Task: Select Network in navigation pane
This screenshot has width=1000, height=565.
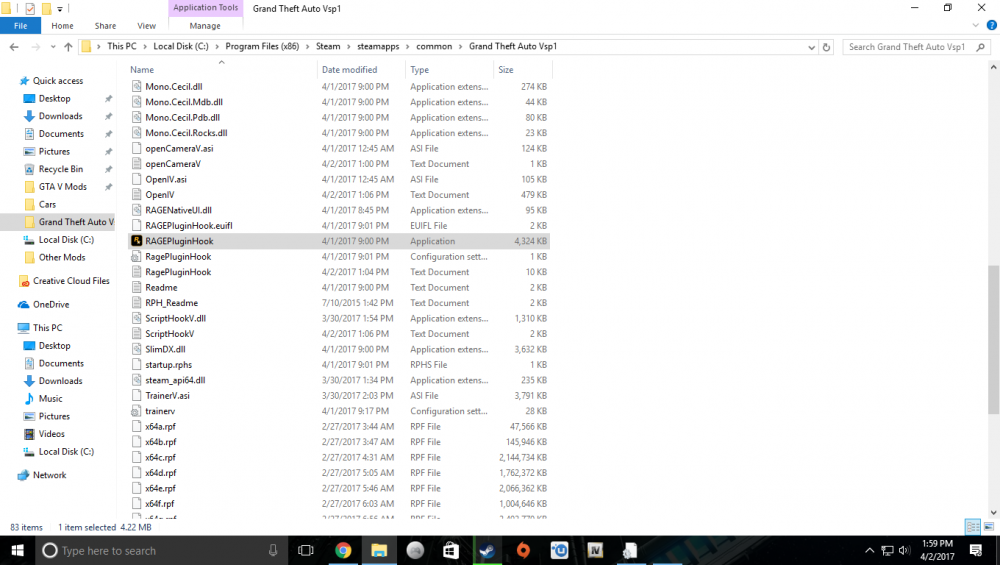Action: pos(49,475)
